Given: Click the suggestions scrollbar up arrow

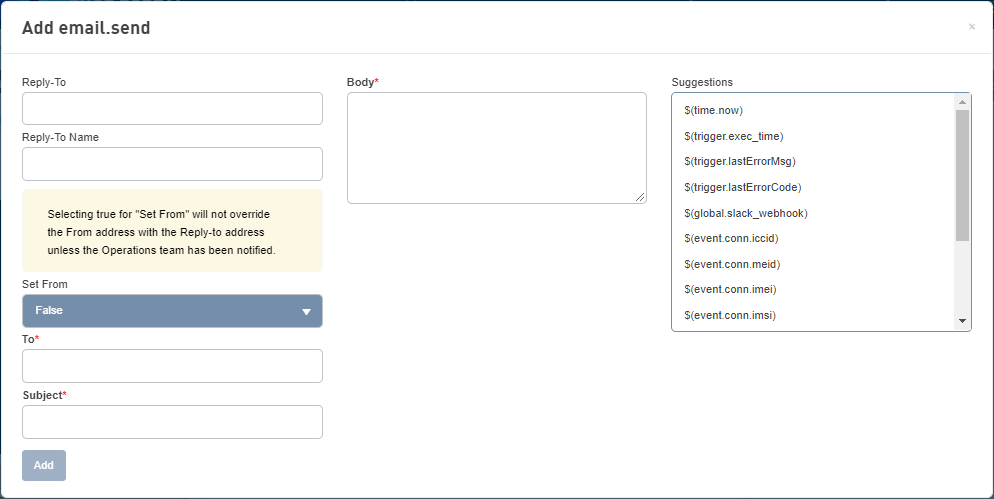Looking at the screenshot, I should 962,102.
